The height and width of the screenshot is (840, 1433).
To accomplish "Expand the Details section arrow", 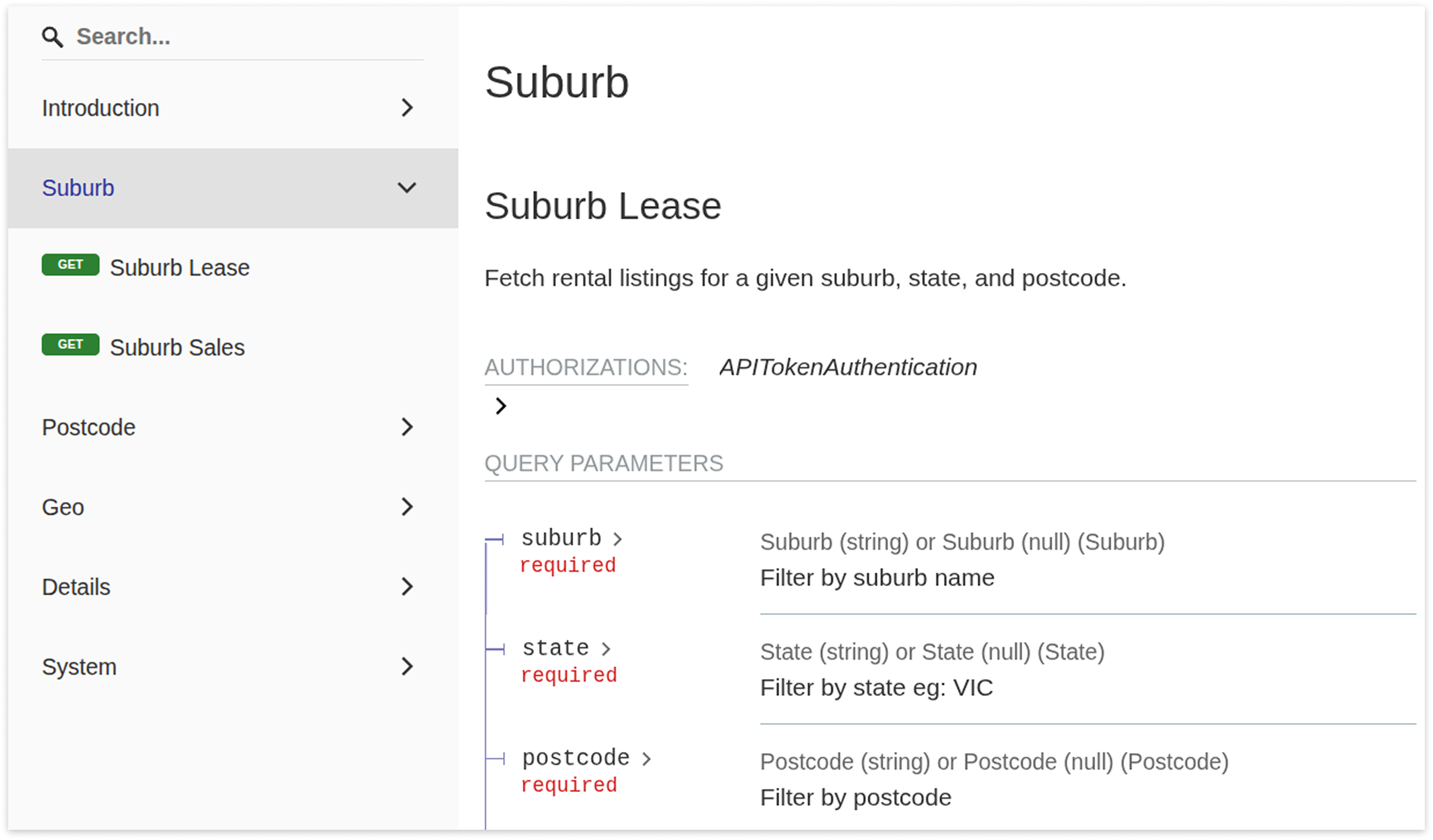I will (407, 586).
